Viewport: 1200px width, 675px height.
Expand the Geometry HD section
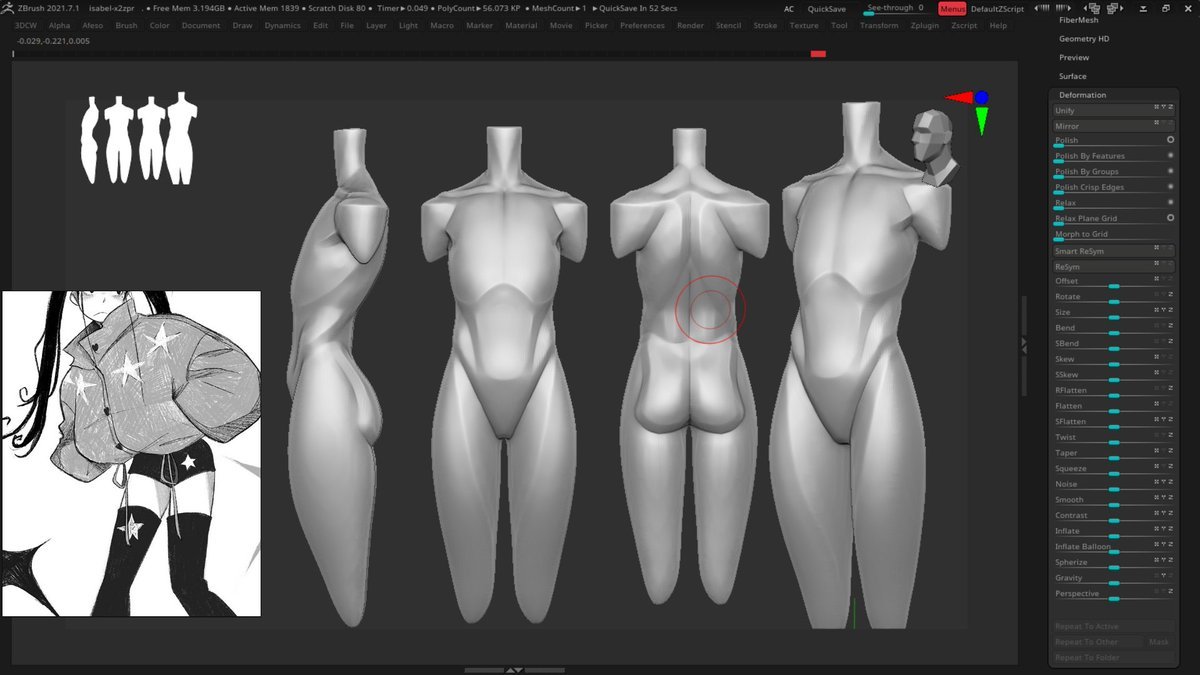point(1084,39)
